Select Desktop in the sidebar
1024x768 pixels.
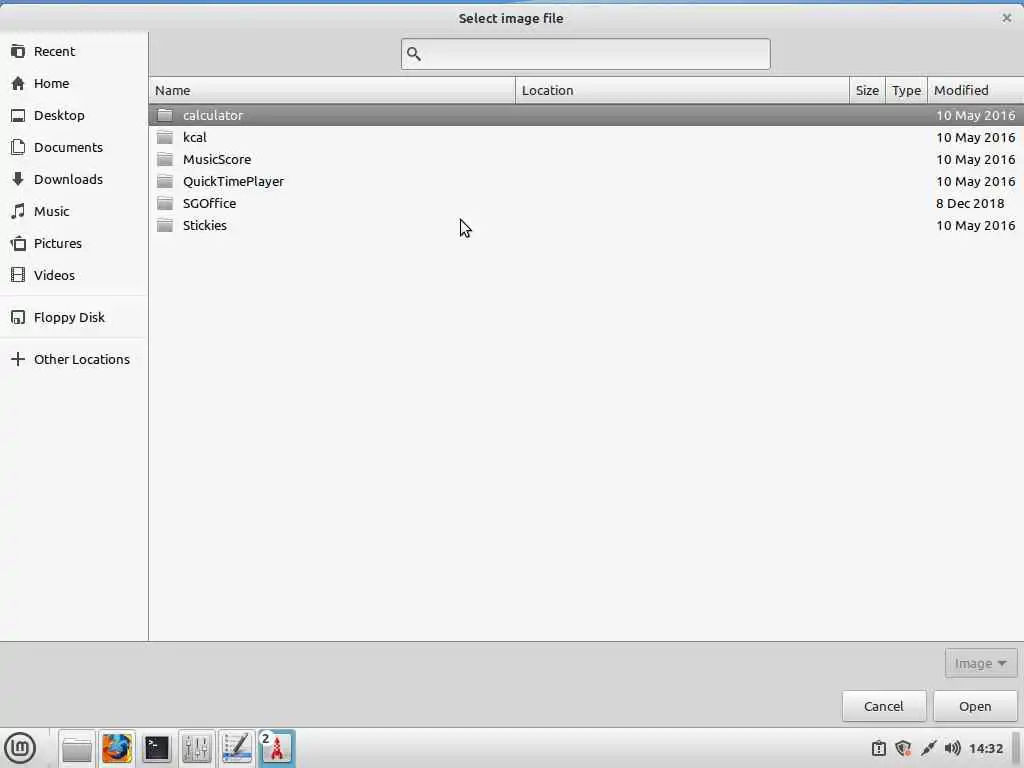(59, 115)
